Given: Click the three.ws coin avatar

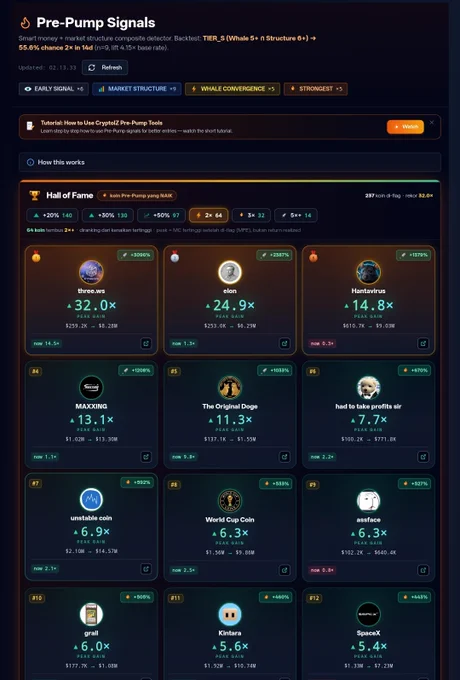Looking at the screenshot, I should [x=91, y=272].
